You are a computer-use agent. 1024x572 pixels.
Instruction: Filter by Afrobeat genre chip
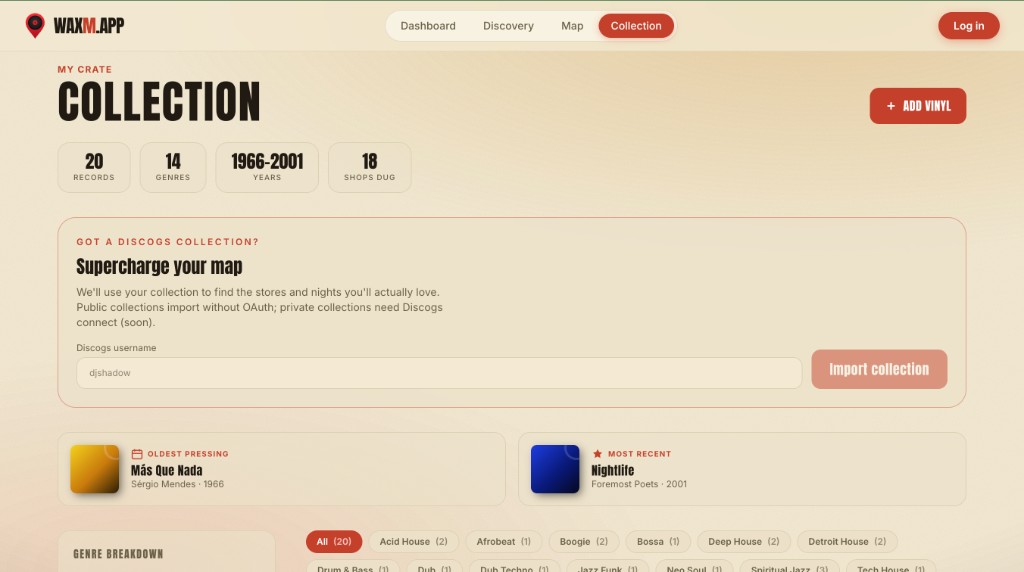coord(504,542)
